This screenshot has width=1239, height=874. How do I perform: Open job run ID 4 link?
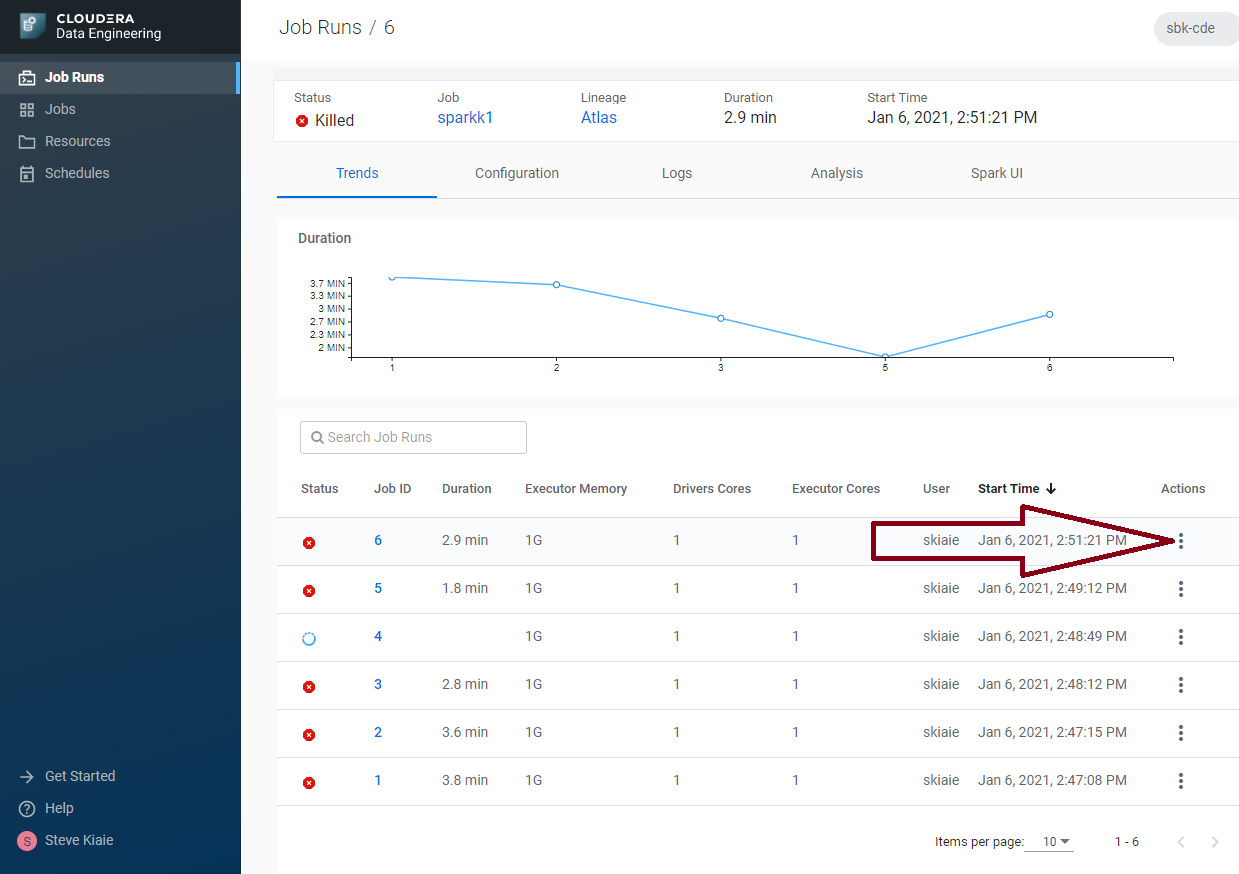(x=378, y=637)
